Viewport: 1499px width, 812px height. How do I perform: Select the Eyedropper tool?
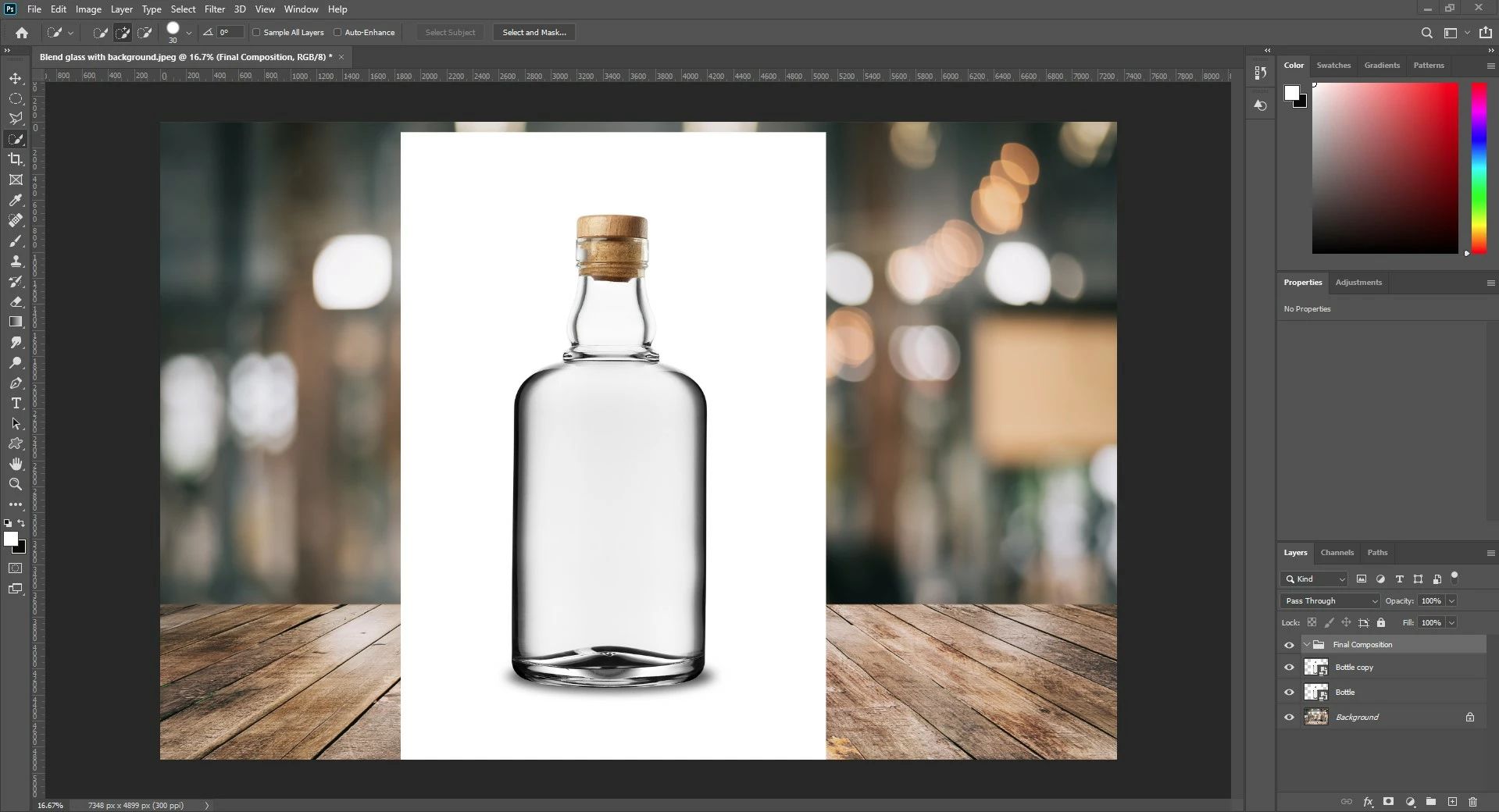[x=16, y=200]
